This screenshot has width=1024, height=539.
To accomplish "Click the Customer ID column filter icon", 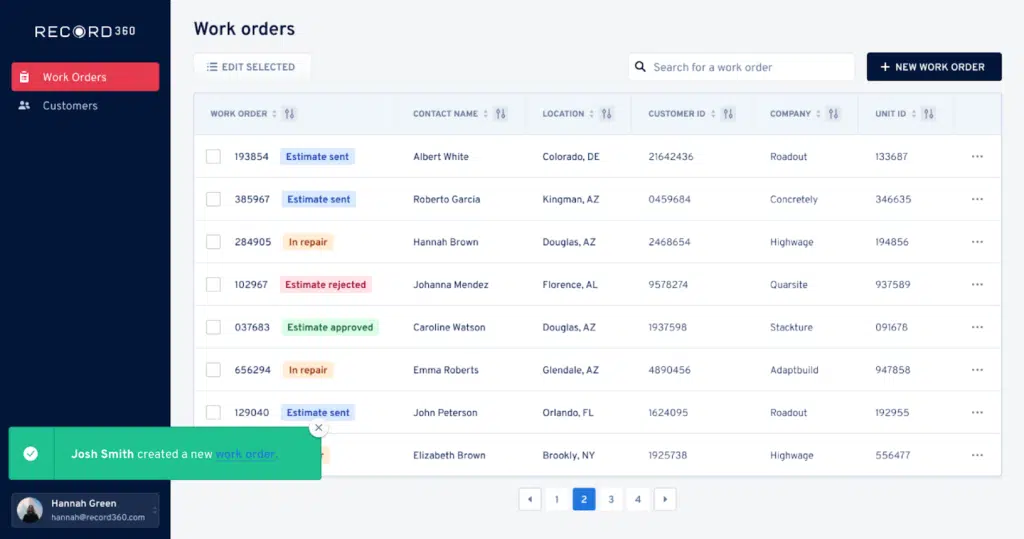I will tap(729, 114).
